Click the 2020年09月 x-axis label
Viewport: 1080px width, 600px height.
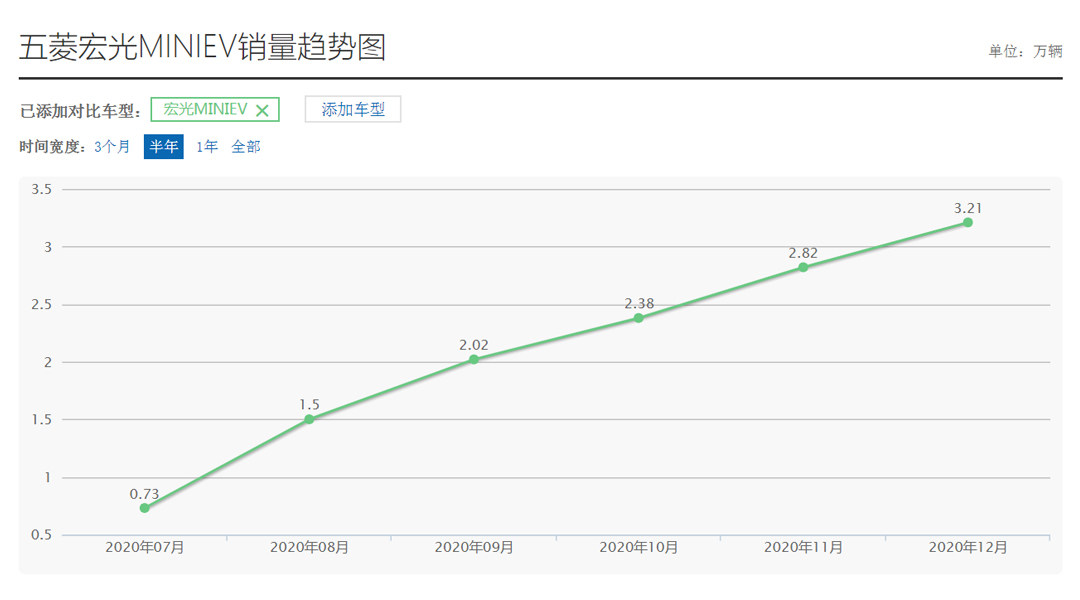[x=474, y=548]
